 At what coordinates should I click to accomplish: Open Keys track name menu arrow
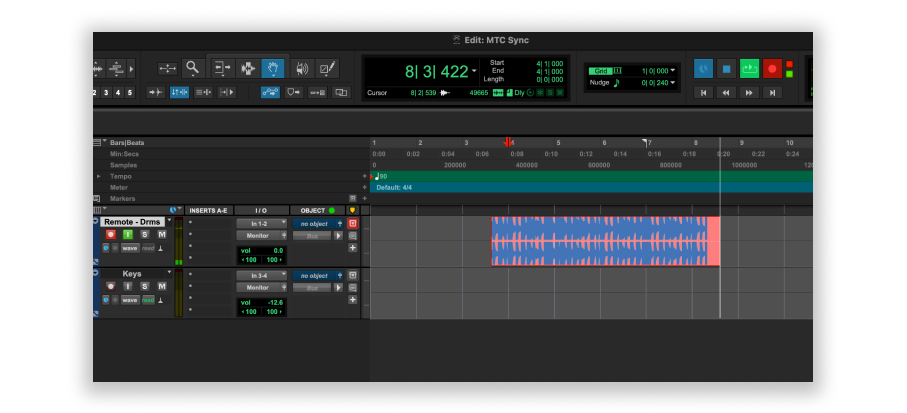(169, 272)
